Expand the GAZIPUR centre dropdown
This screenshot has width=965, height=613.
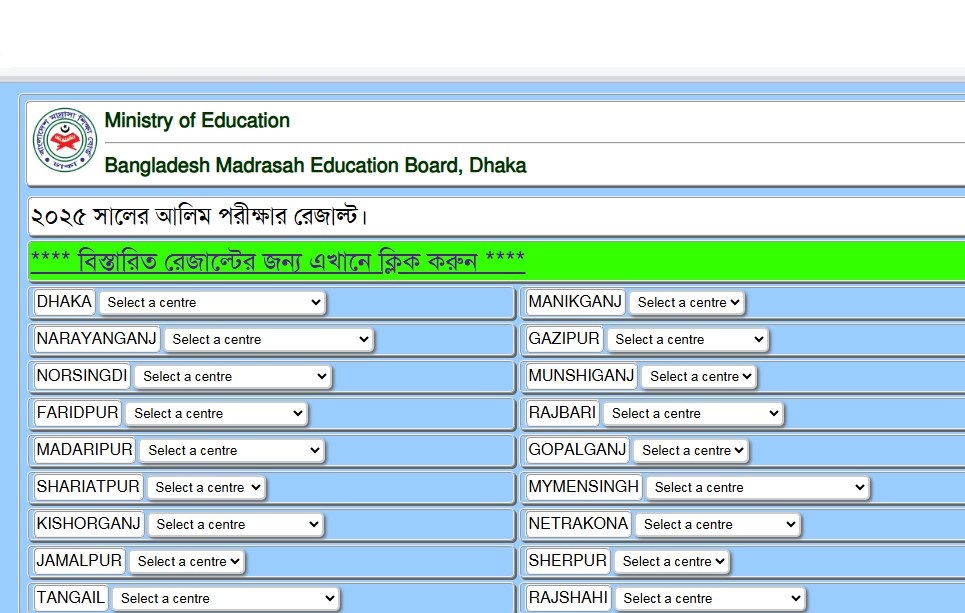(x=687, y=339)
